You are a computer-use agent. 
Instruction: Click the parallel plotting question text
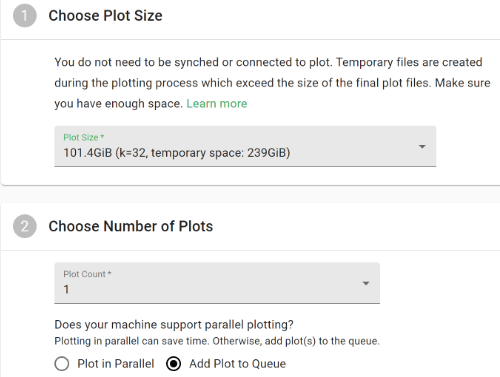pyautogui.click(x=174, y=325)
